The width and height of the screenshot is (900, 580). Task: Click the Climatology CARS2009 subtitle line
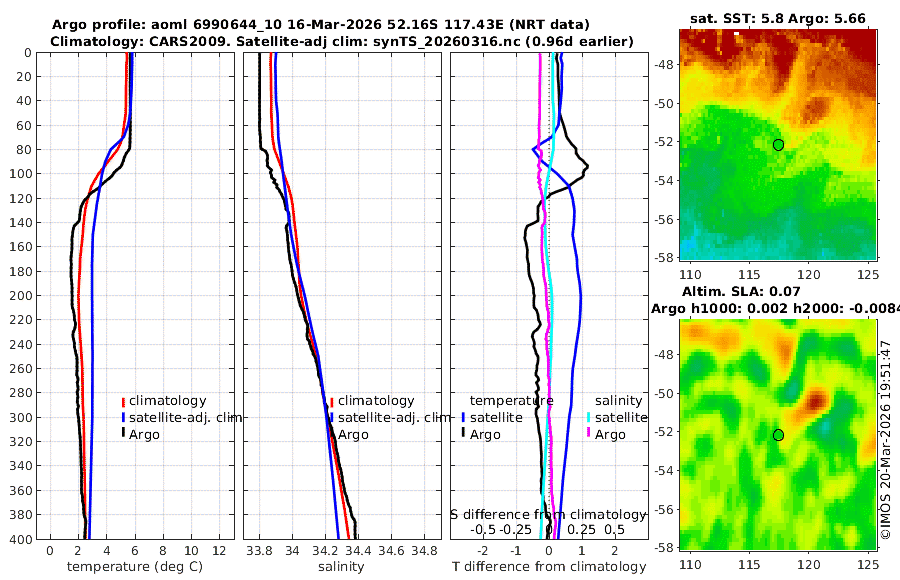point(342,41)
